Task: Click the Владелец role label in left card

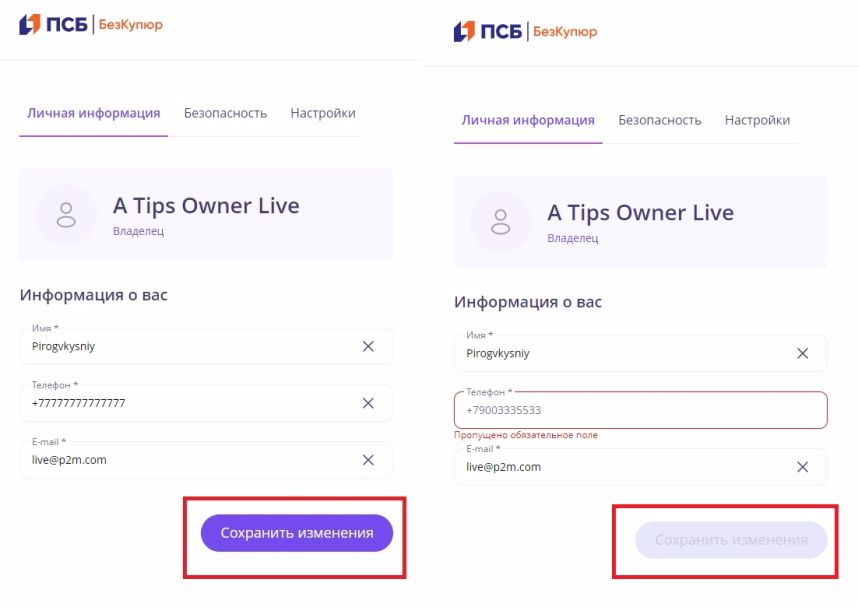Action: click(138, 231)
